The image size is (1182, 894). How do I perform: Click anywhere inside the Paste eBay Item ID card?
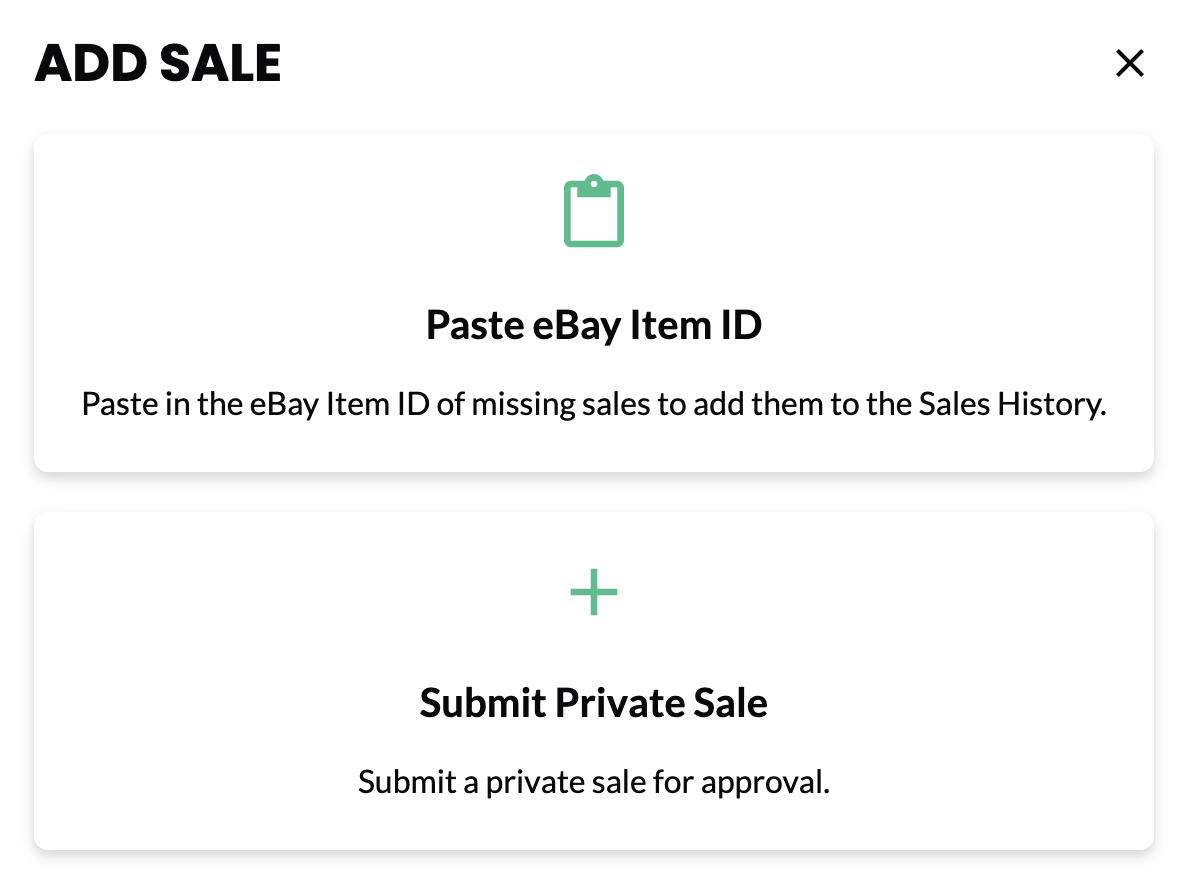tap(594, 300)
